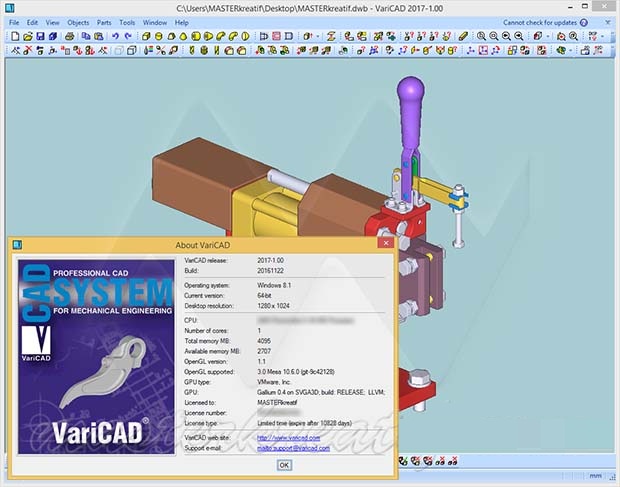Expand dropdown arrow beside red shaded cube icon
Viewport: 620px width, 487px height.
[x=548, y=36]
